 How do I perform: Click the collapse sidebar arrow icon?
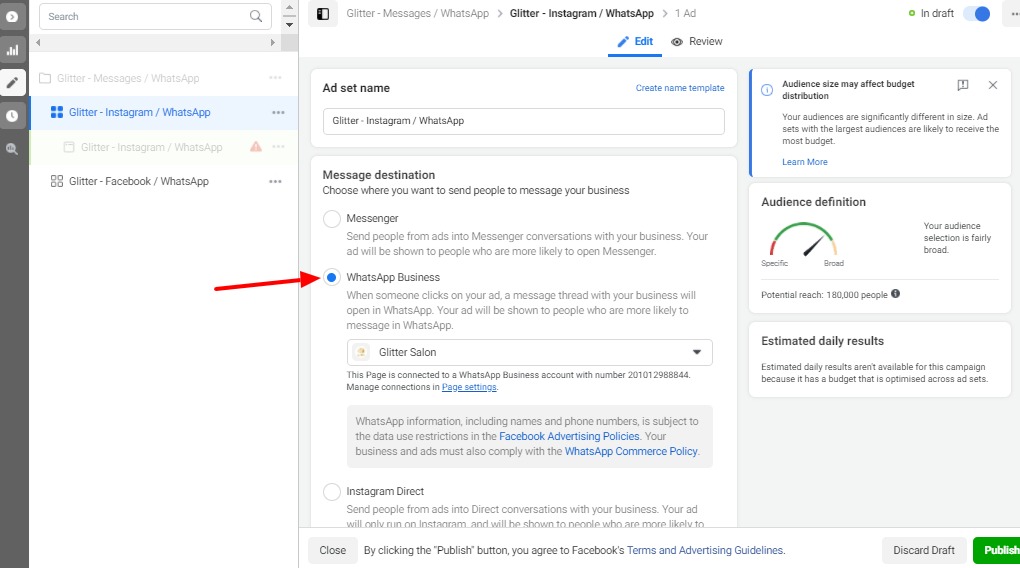(x=12, y=17)
